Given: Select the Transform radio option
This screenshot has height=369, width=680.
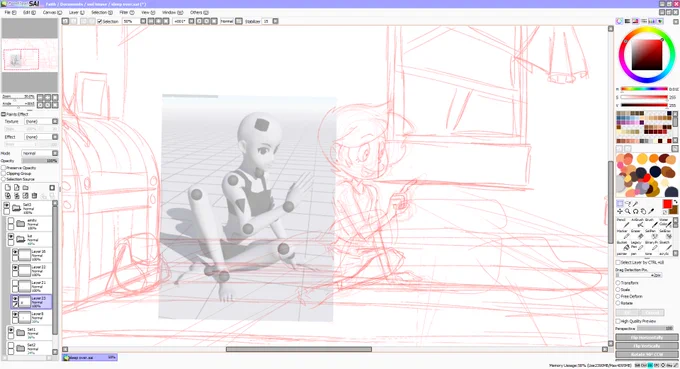Looking at the screenshot, I should (x=618, y=283).
